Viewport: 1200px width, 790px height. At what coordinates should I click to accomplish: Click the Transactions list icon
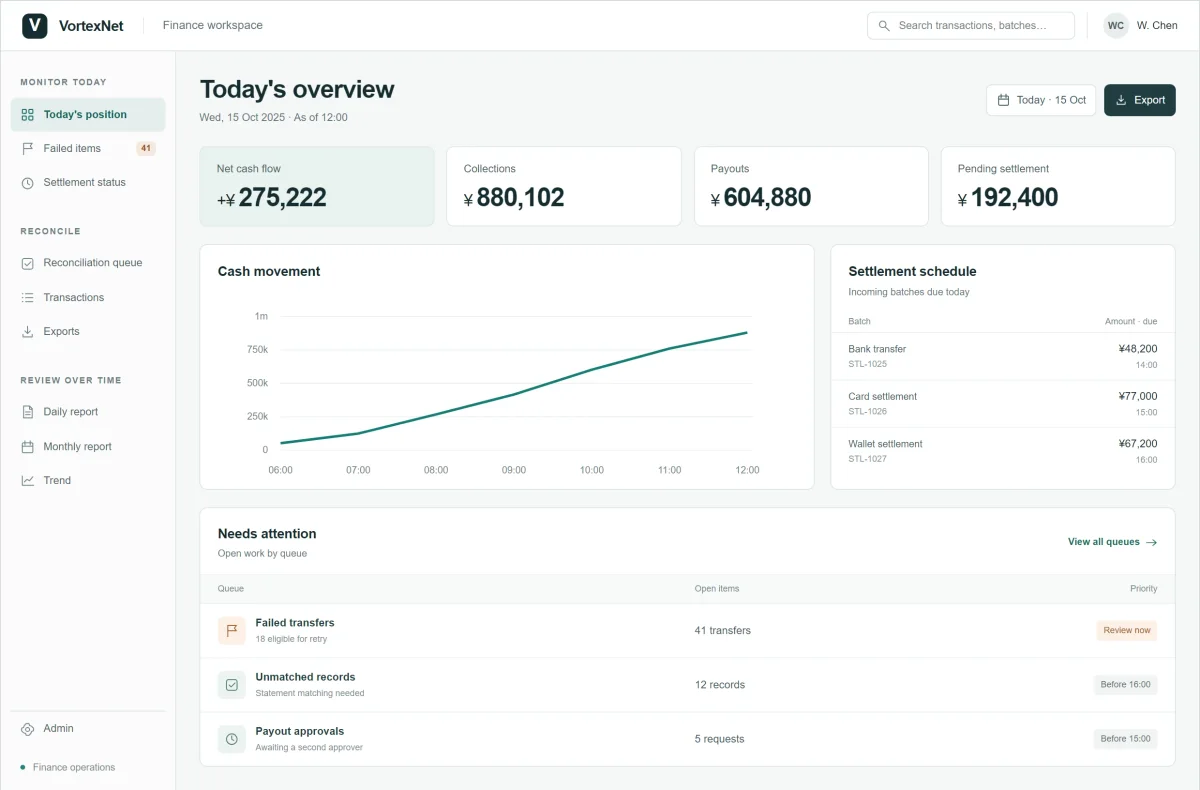[x=28, y=298]
